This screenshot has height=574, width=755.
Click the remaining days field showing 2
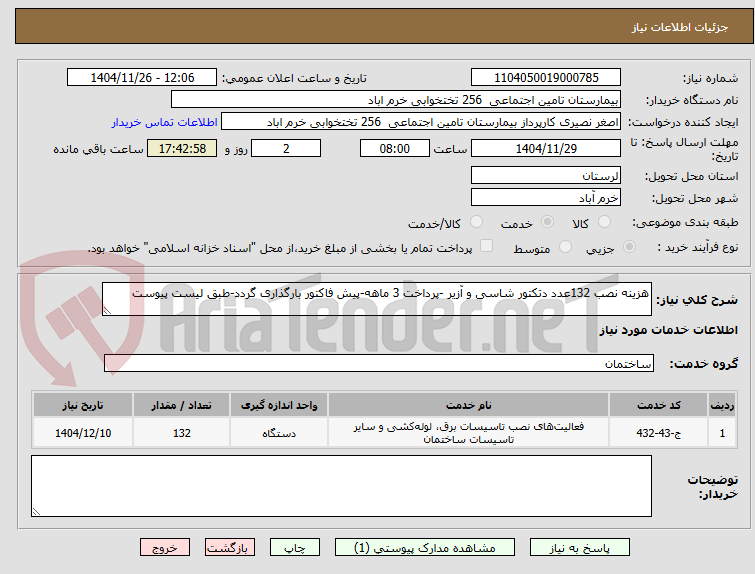click(286, 148)
